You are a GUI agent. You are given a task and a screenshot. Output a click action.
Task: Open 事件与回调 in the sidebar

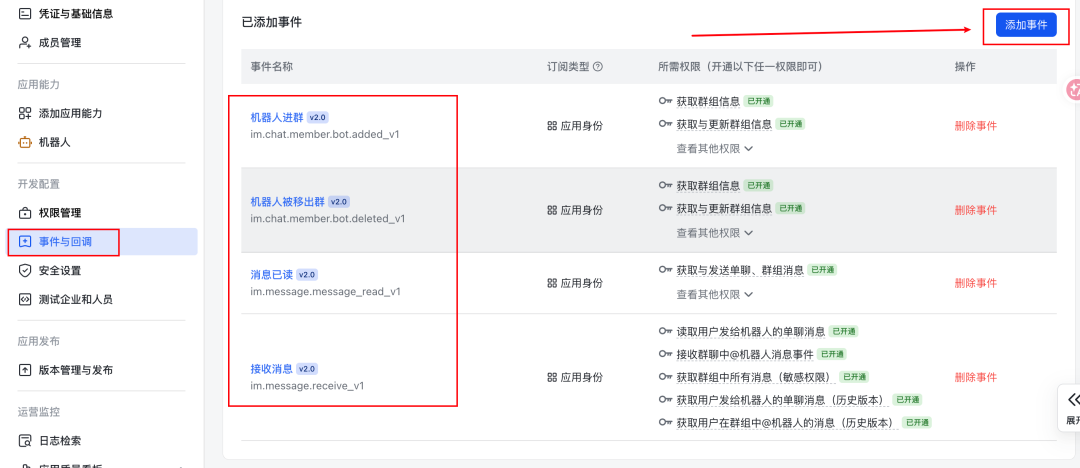(65, 242)
